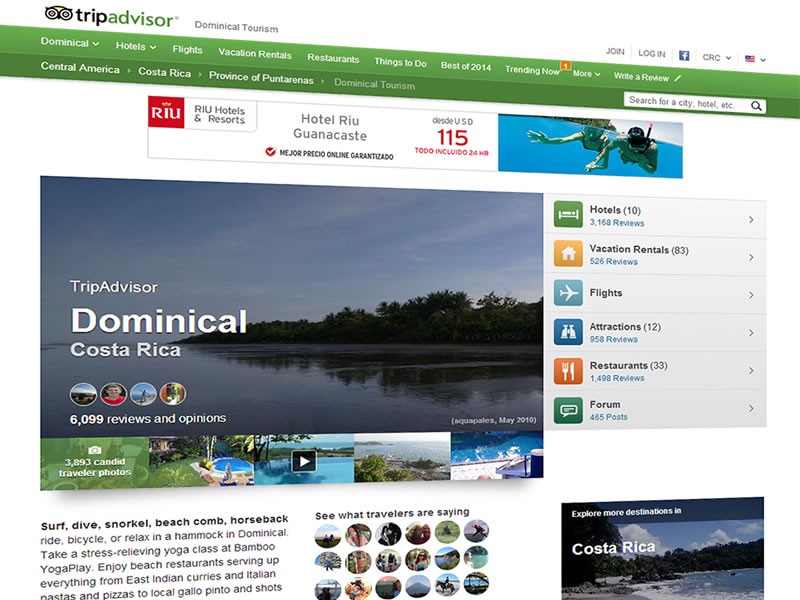Click the RIU Hotels logo in ad

tap(166, 112)
